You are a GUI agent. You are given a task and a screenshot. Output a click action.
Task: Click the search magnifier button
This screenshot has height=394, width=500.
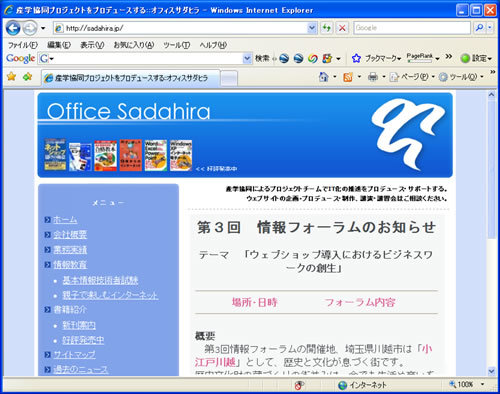[x=479, y=28]
